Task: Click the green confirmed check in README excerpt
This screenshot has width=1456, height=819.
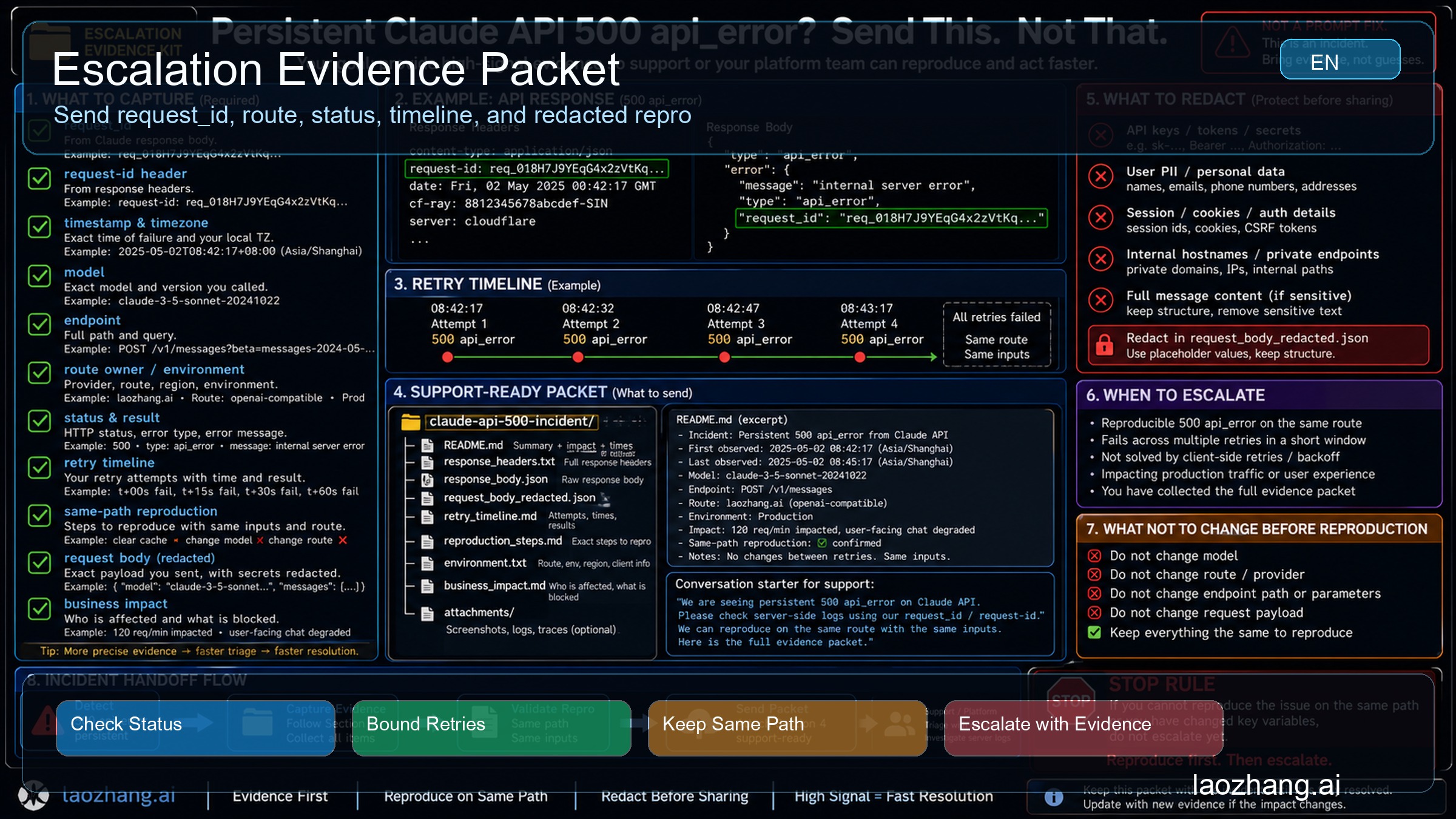Action: point(822,543)
